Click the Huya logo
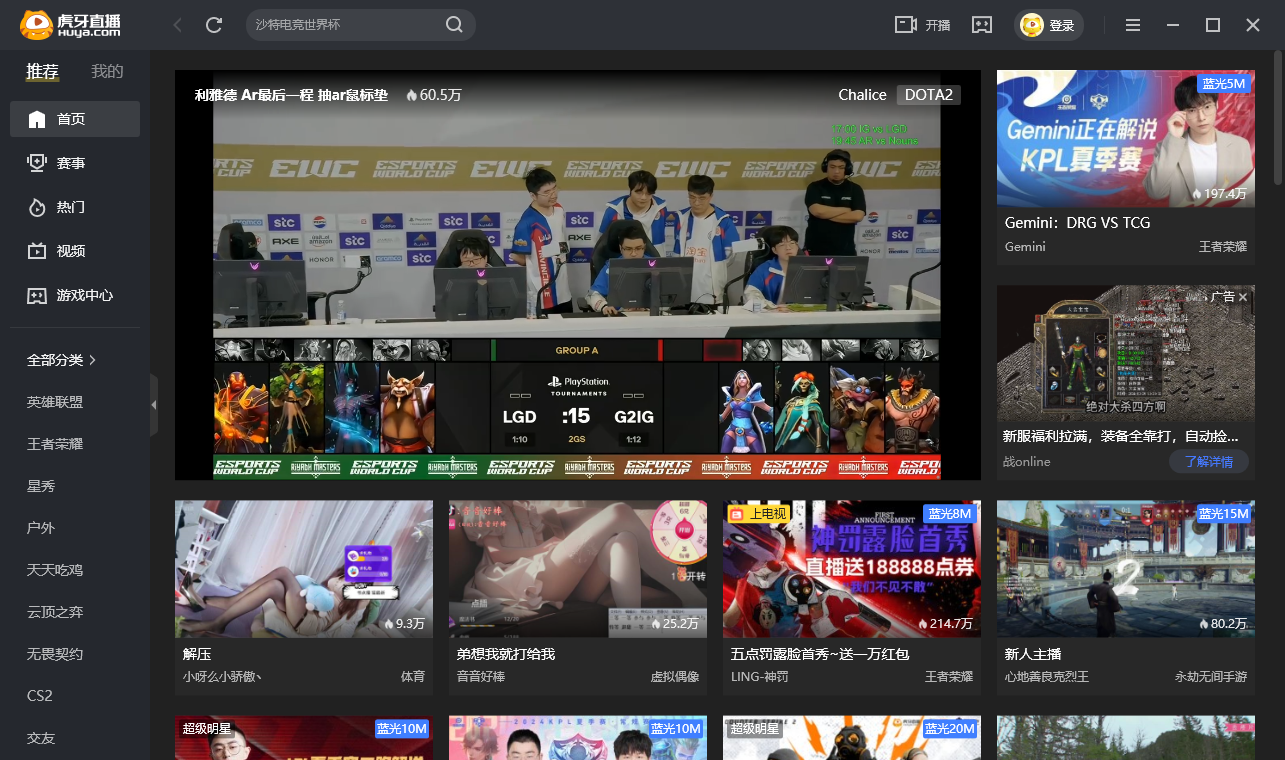1285x760 pixels. [x=70, y=25]
